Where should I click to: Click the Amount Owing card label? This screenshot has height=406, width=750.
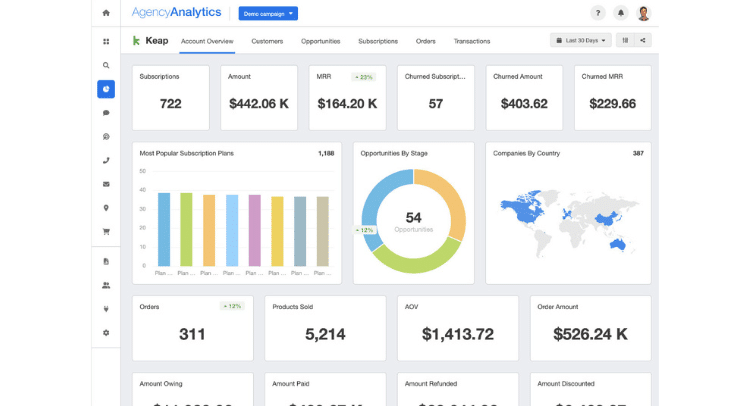[161, 384]
